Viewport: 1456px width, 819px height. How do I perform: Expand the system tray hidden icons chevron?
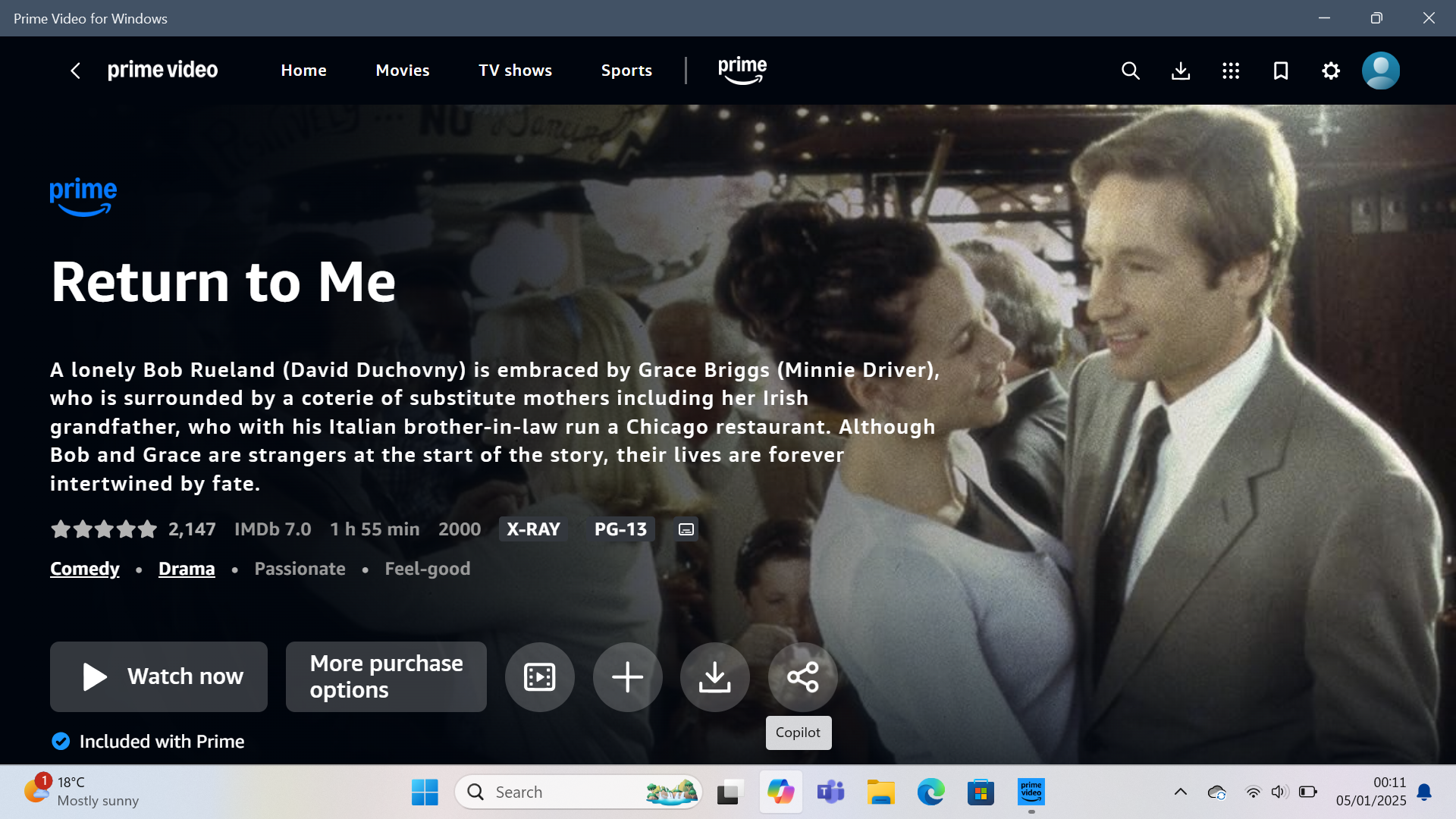[x=1180, y=792]
